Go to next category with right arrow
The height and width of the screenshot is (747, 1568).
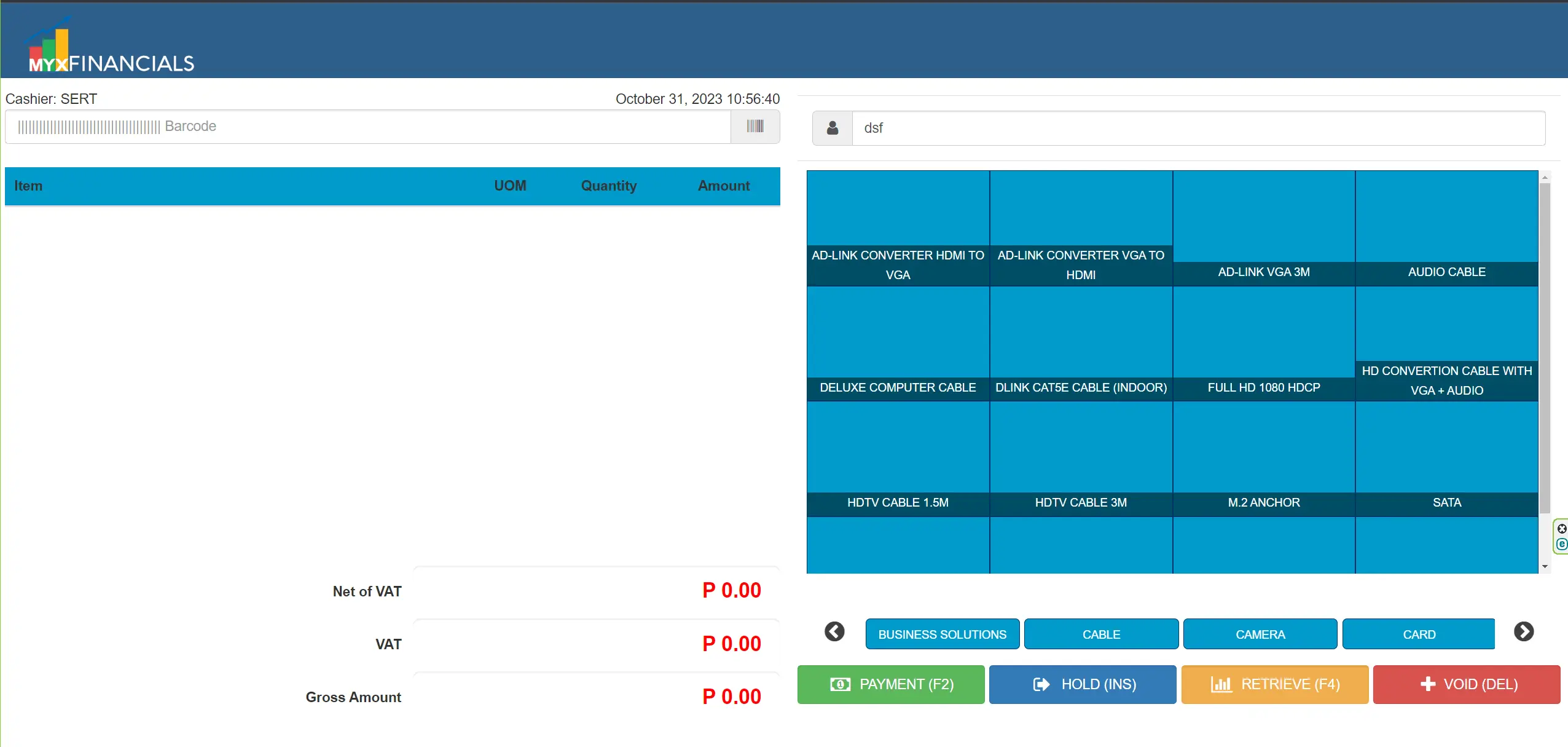pyautogui.click(x=1523, y=631)
